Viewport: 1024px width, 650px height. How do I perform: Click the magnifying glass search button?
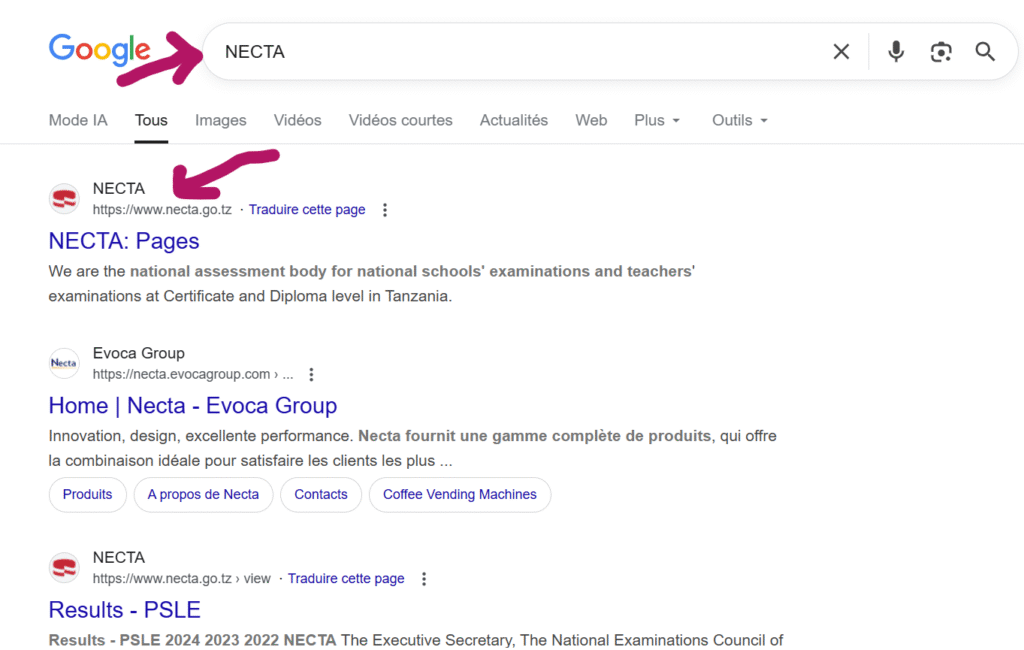click(985, 52)
